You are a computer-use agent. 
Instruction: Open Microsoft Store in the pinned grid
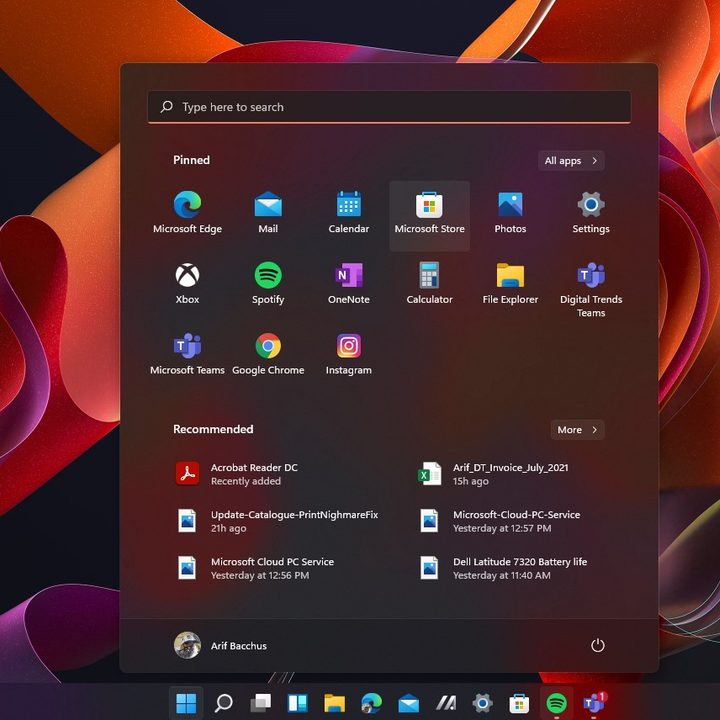coord(429,215)
